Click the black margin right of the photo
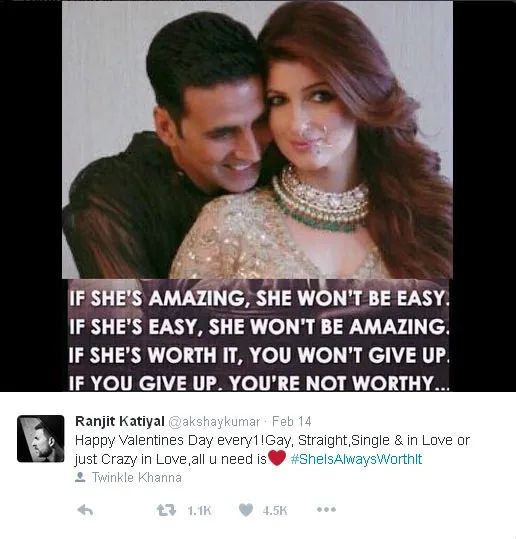516x539 pixels. tap(484, 196)
